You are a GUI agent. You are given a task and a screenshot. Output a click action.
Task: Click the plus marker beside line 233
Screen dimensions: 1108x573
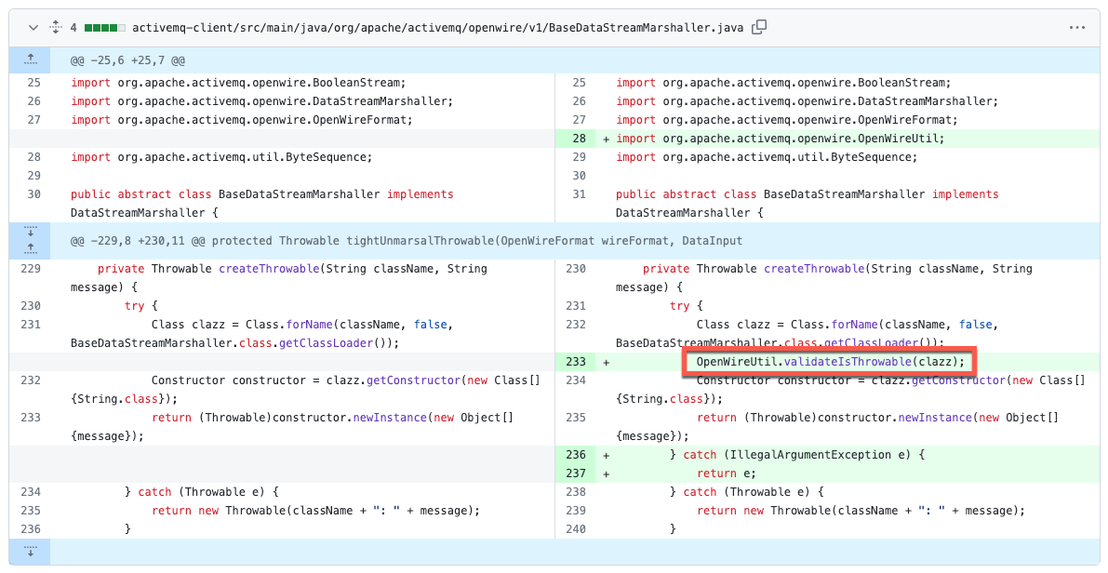pyautogui.click(x=606, y=362)
